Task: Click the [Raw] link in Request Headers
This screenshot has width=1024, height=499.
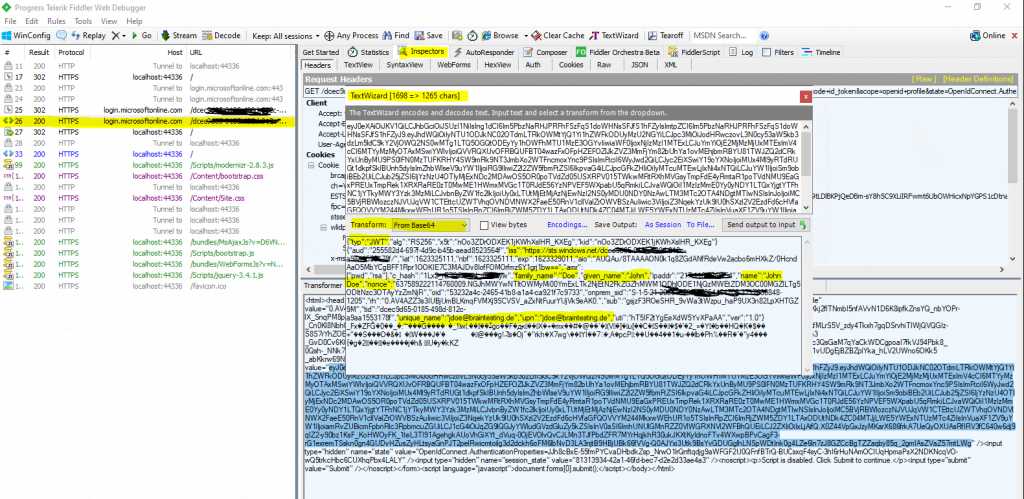Action: [924, 78]
